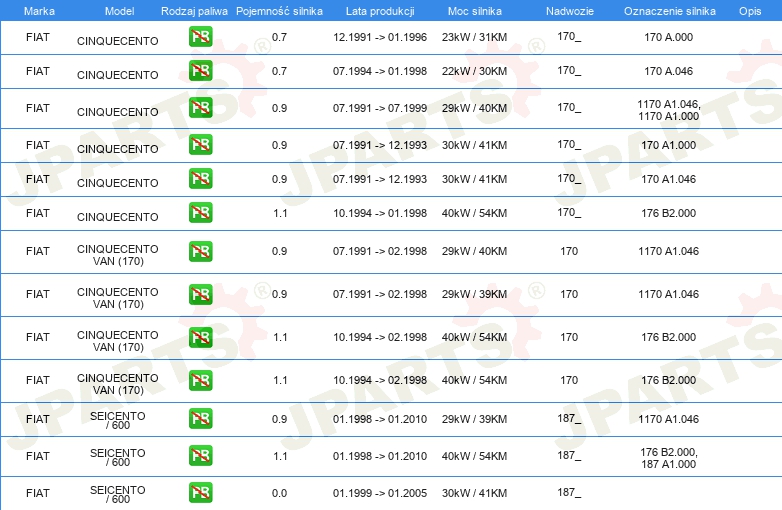Select engine code cell 170 A.000
782x510 pixels.
click(668, 37)
